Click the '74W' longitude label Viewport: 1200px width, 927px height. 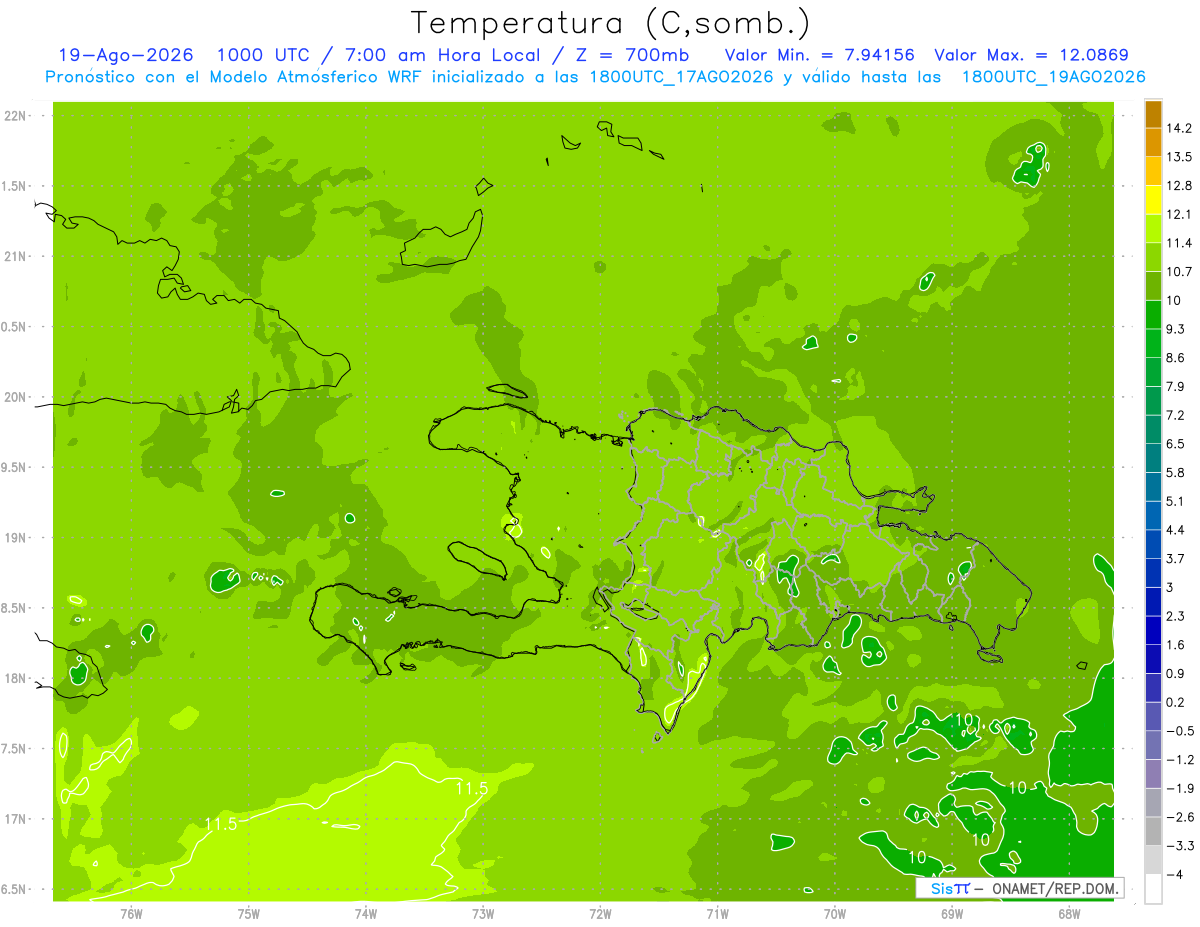(365, 913)
